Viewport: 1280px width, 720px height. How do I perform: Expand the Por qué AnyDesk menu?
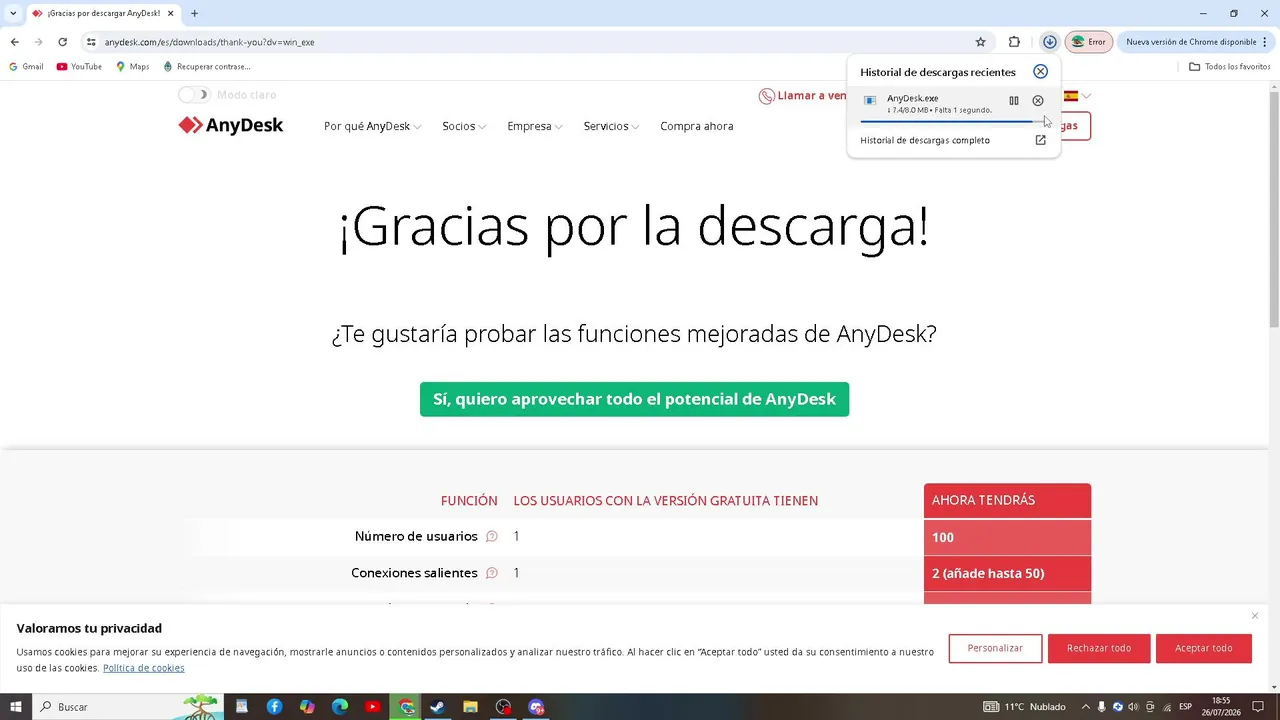[372, 127]
